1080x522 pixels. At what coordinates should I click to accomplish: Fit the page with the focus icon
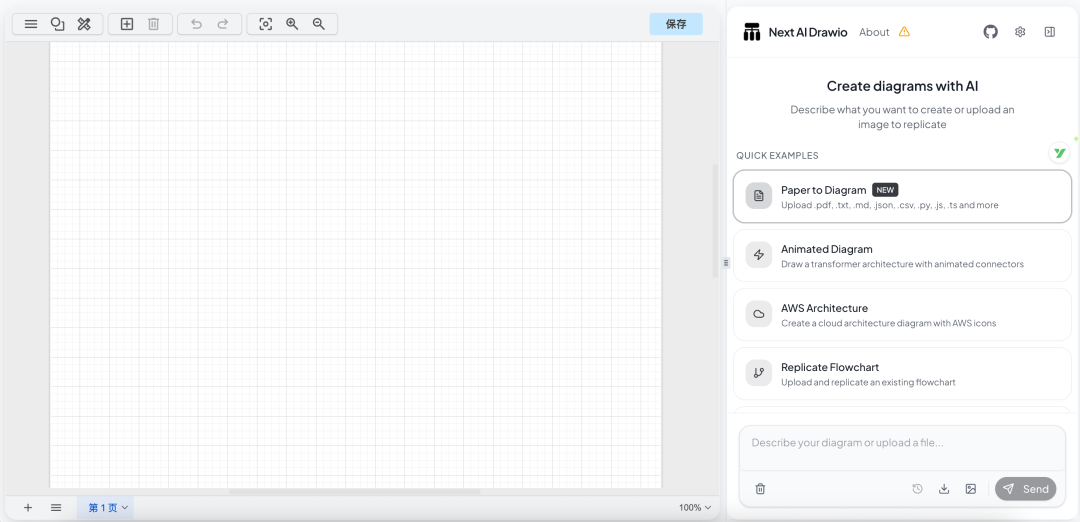coord(265,24)
